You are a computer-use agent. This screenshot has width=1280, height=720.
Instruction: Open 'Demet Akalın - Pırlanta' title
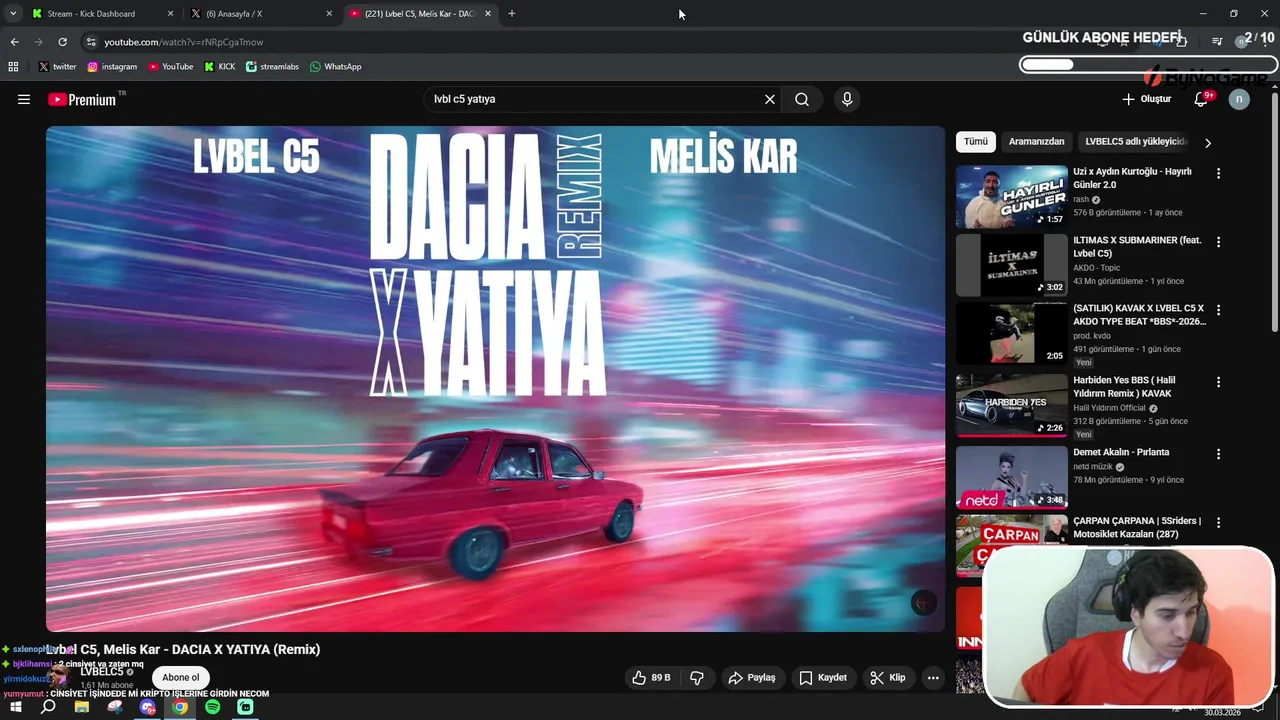click(1121, 452)
